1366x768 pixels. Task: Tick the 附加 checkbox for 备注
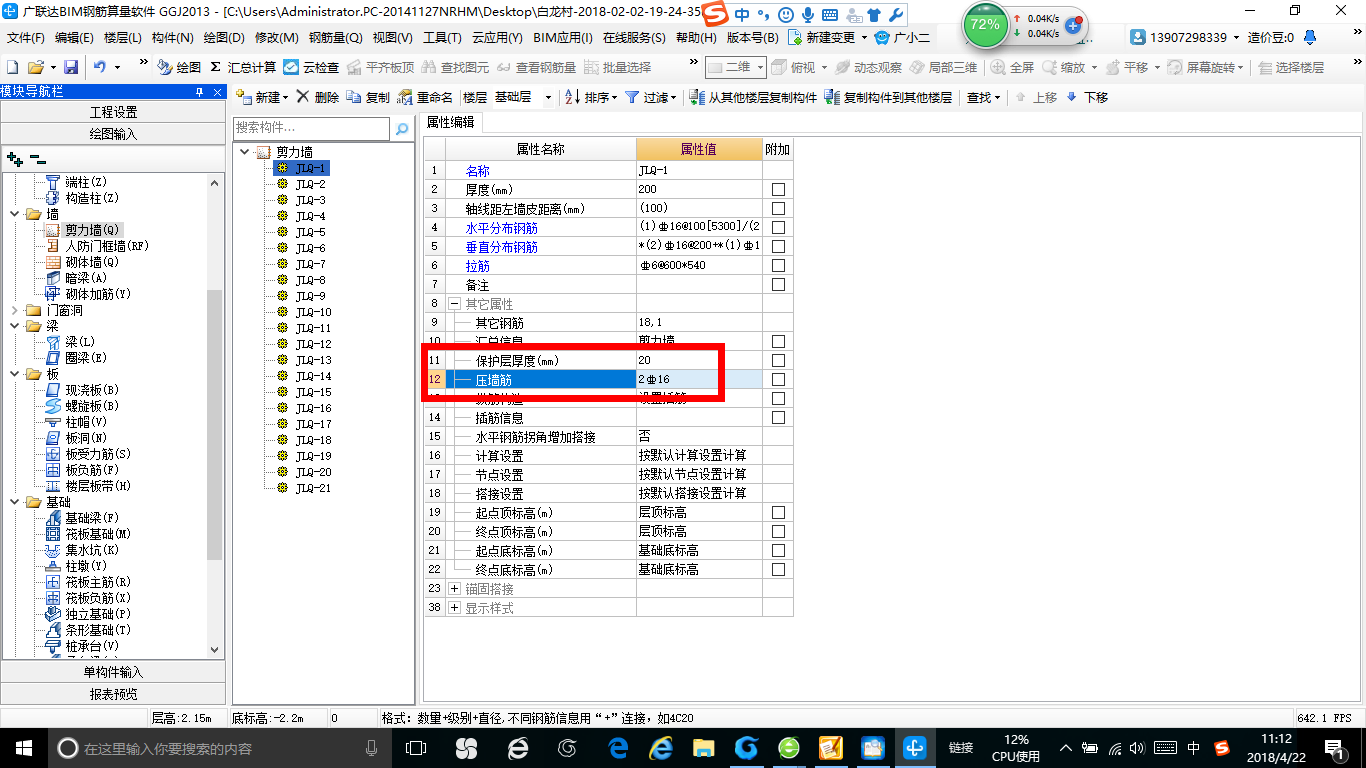(x=778, y=284)
